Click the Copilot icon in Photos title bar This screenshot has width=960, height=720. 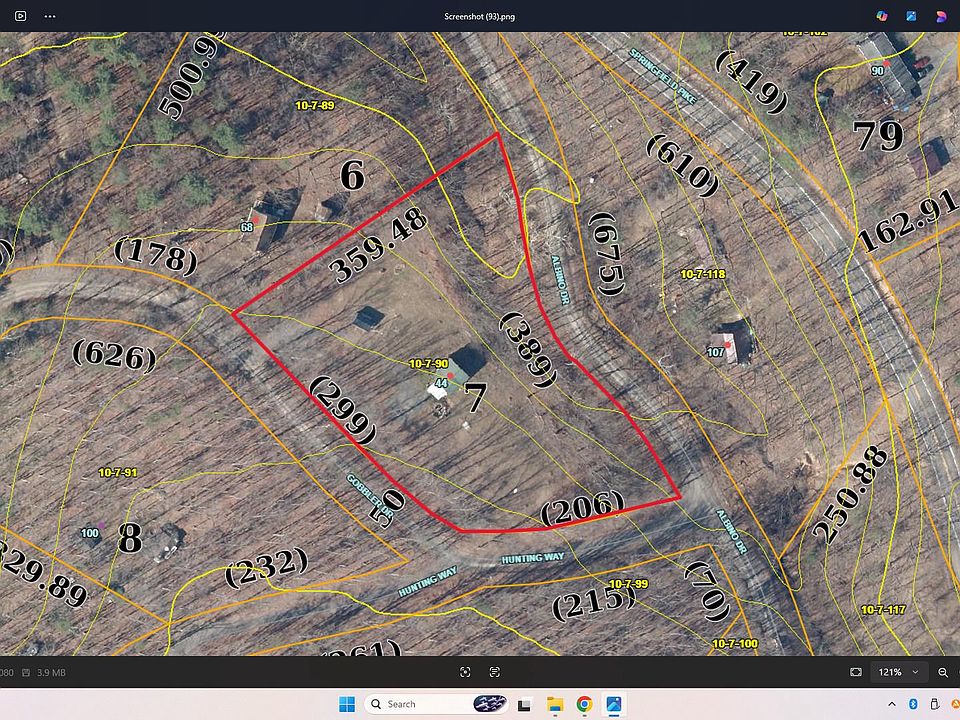[882, 16]
